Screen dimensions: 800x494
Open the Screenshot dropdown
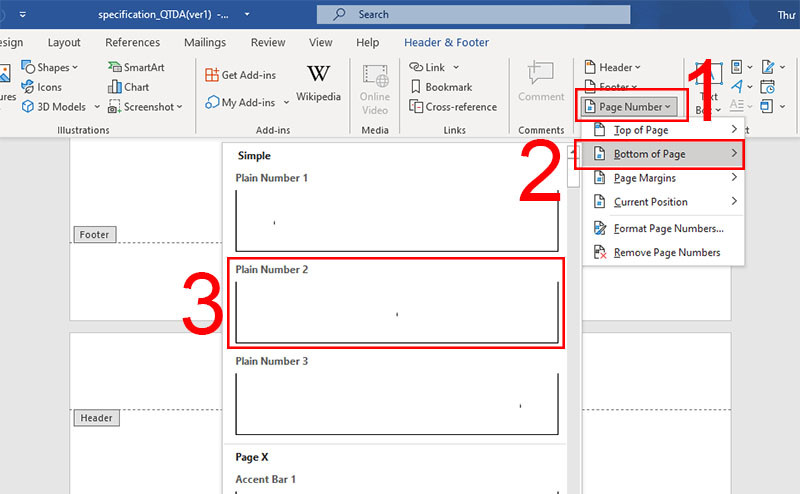coord(145,107)
